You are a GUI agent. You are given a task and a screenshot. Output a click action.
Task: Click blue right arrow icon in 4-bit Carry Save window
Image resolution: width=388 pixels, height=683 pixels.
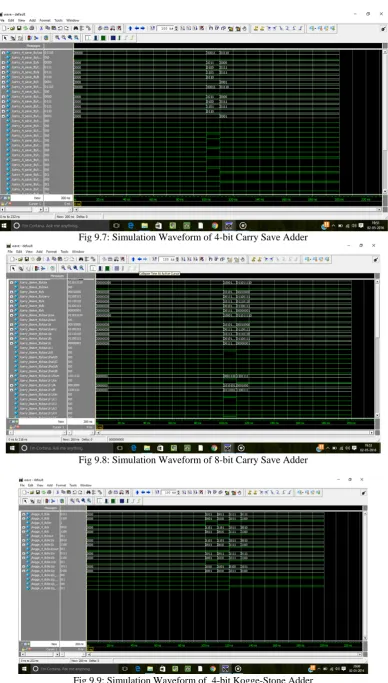(x=143, y=28)
